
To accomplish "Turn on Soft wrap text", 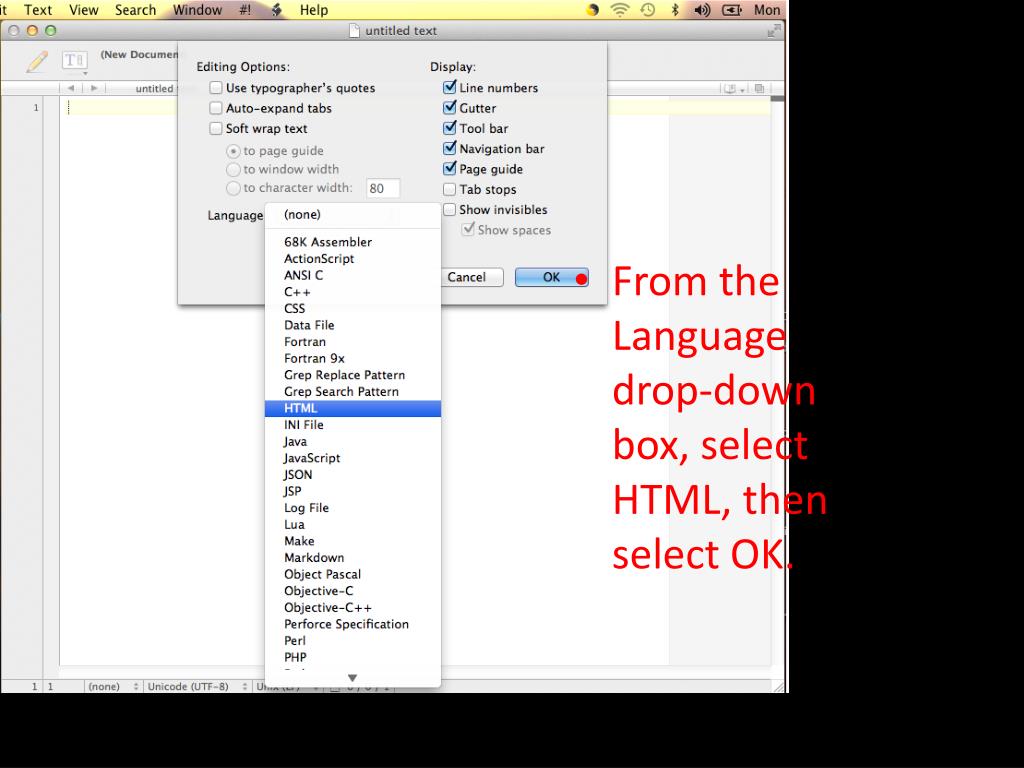I will tap(216, 128).
